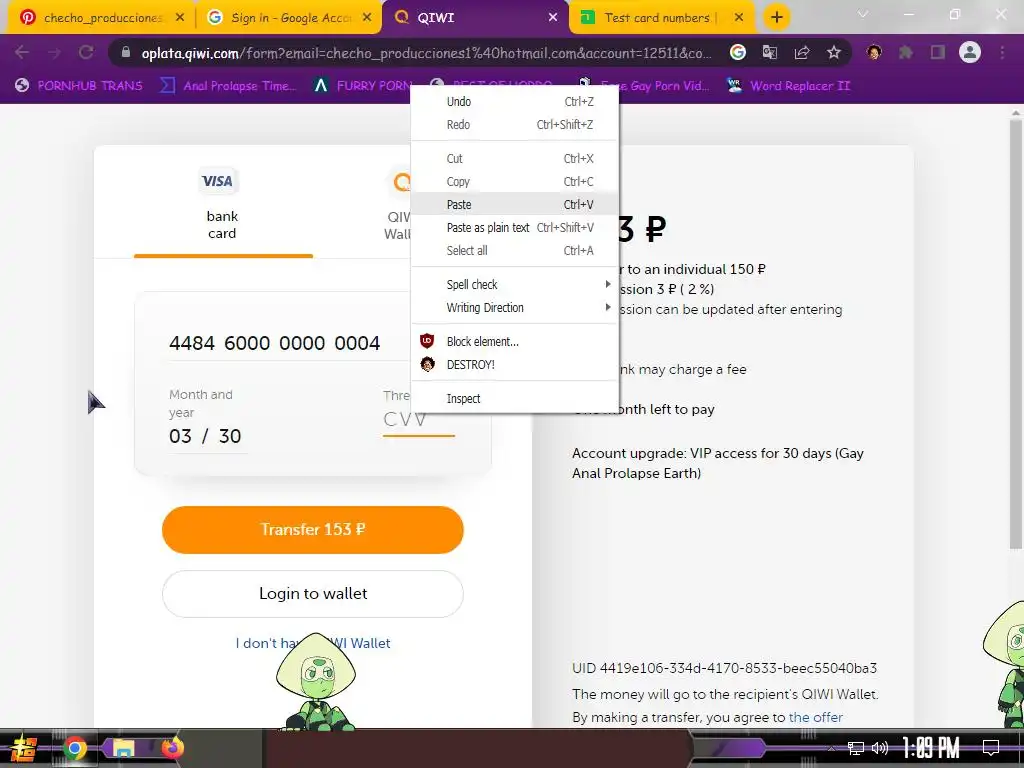
Task: Choose Inspect in context menu
Action: click(515, 398)
